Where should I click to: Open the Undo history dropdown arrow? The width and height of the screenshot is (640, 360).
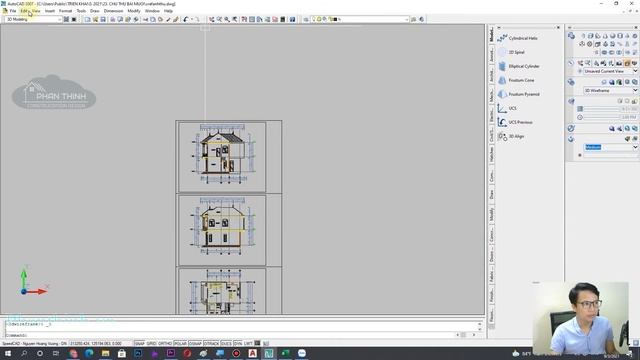191,19
